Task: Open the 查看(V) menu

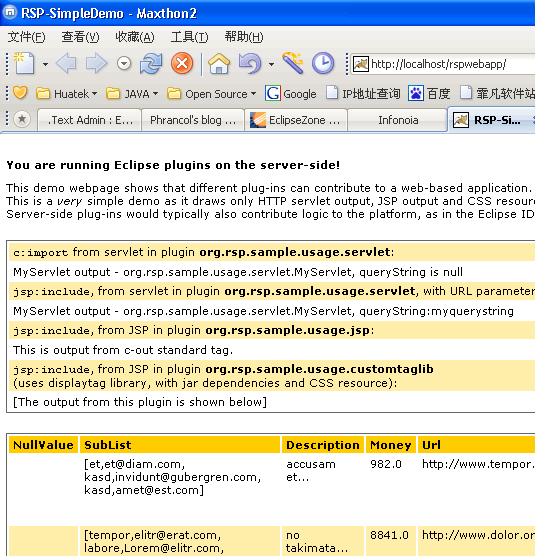Action: (x=80, y=37)
